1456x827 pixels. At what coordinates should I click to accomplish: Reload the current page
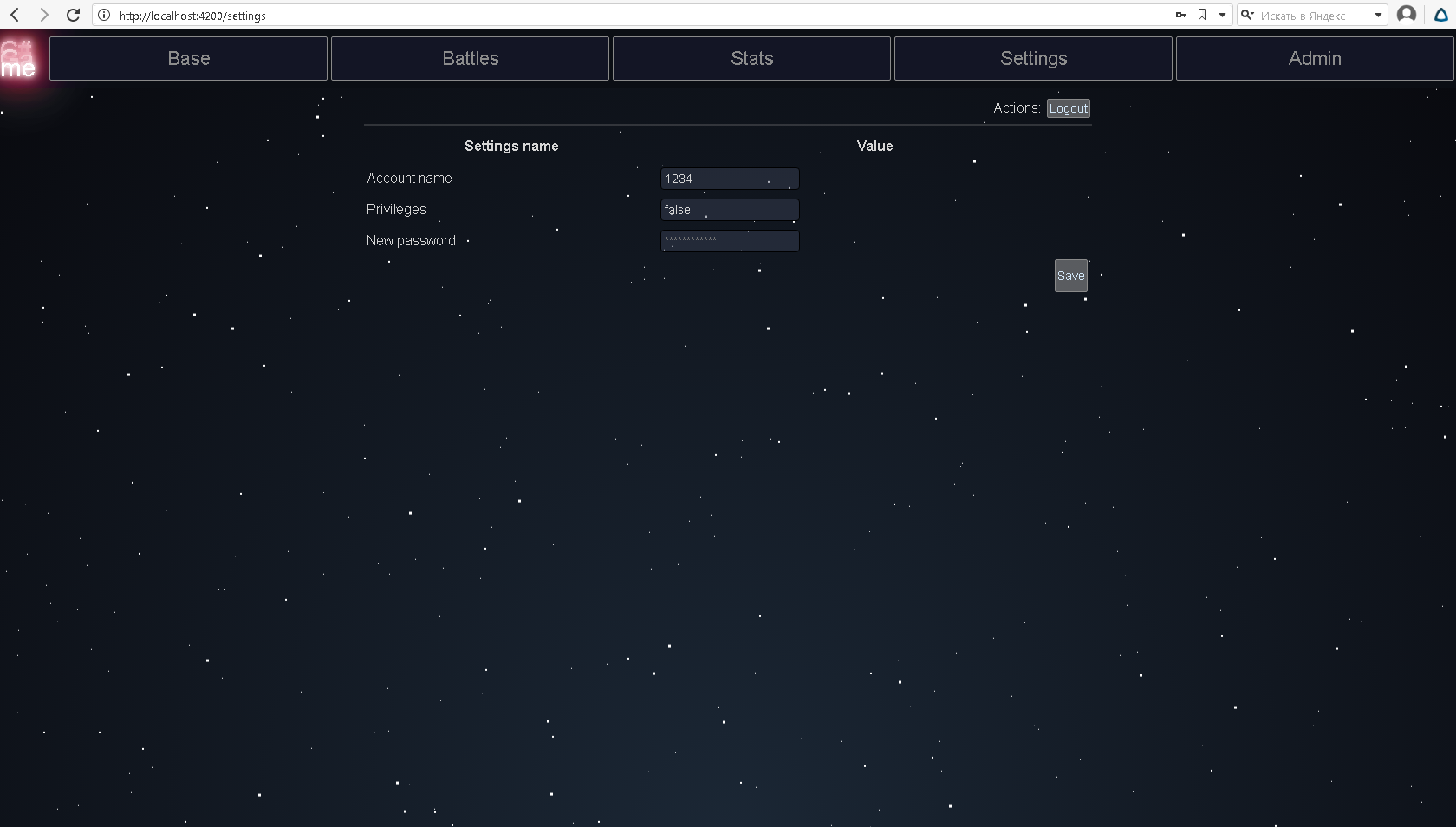click(x=74, y=15)
